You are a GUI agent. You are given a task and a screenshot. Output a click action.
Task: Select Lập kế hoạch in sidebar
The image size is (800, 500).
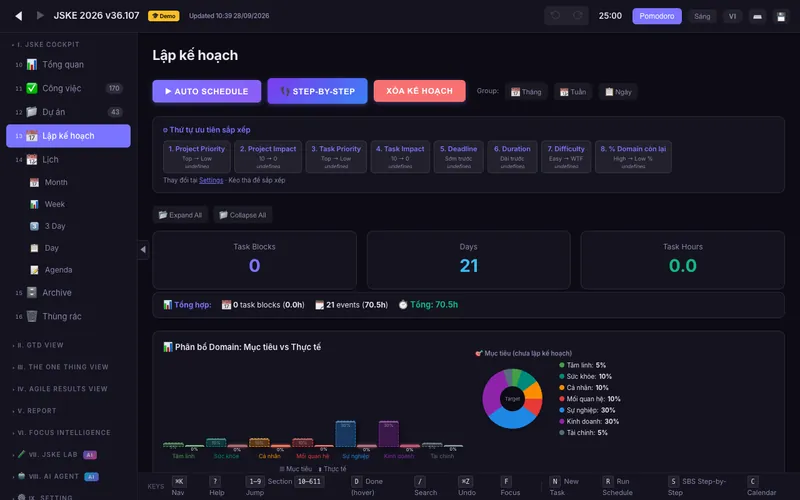[x=68, y=136]
